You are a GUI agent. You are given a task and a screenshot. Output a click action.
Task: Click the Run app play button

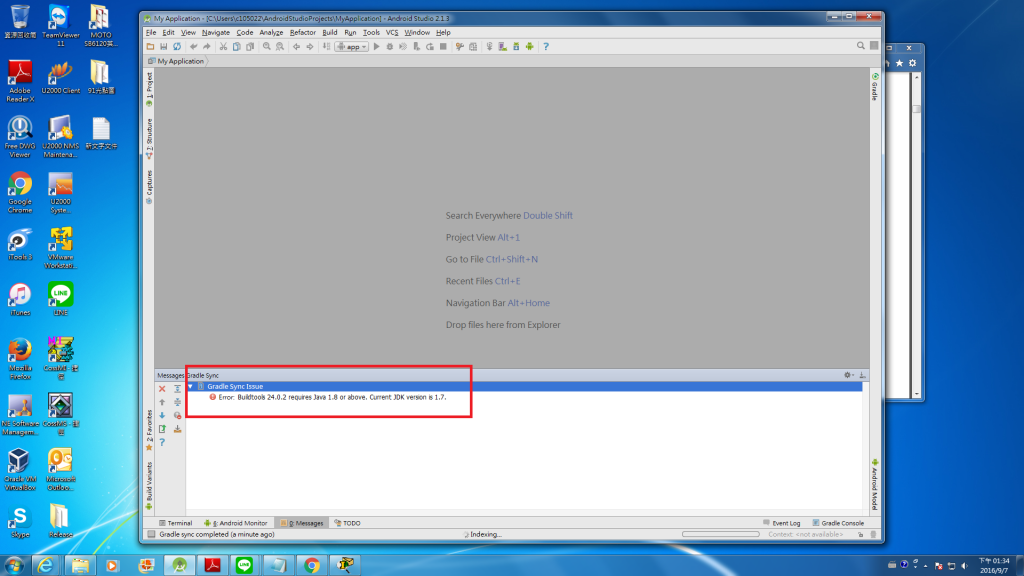(x=376, y=46)
